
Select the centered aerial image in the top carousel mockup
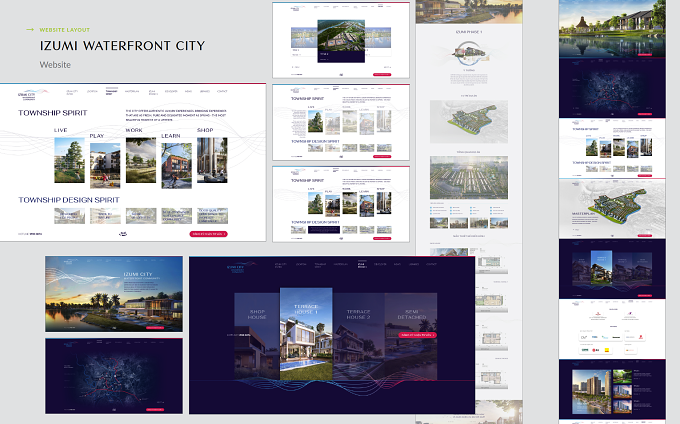click(x=341, y=38)
